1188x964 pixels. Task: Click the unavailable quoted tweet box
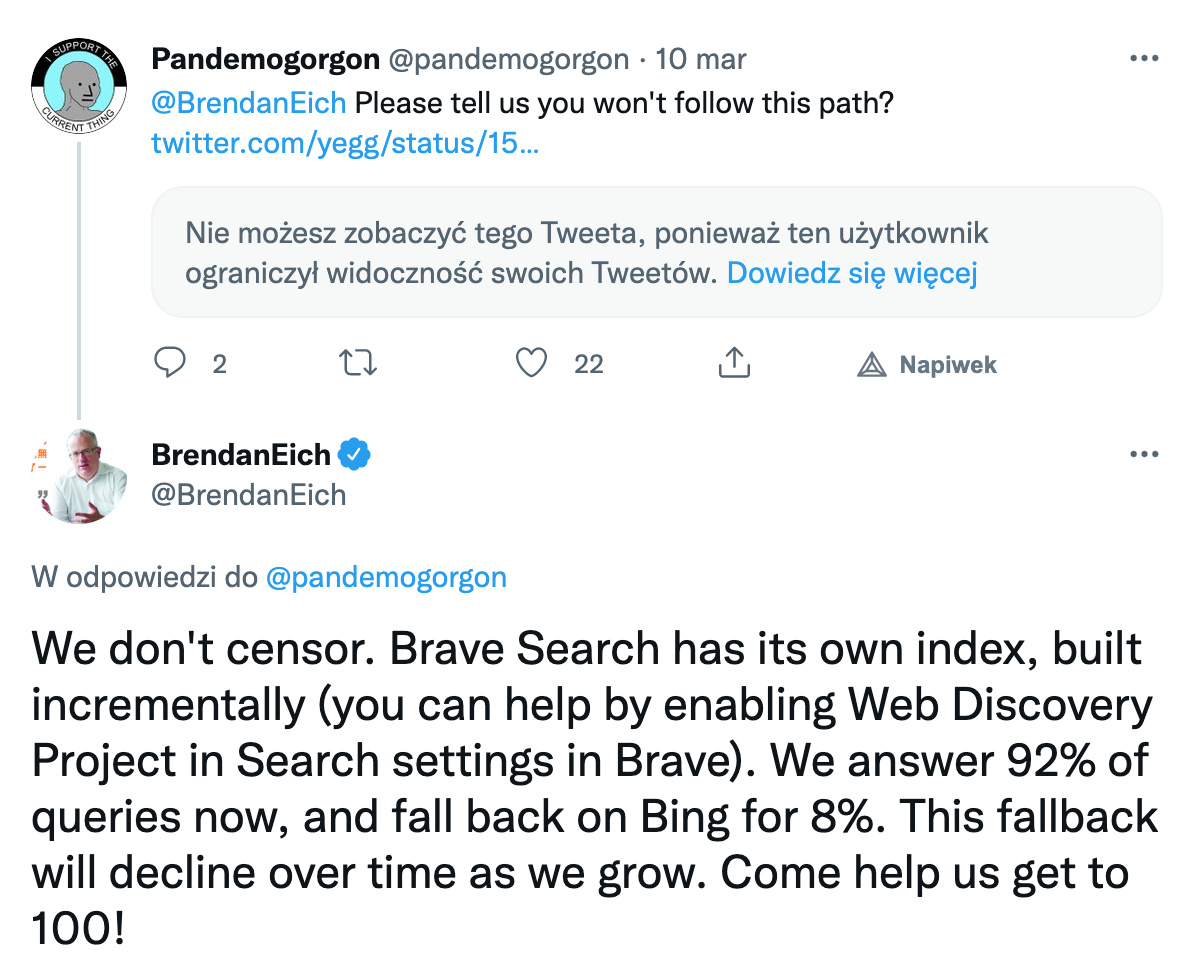point(656,252)
